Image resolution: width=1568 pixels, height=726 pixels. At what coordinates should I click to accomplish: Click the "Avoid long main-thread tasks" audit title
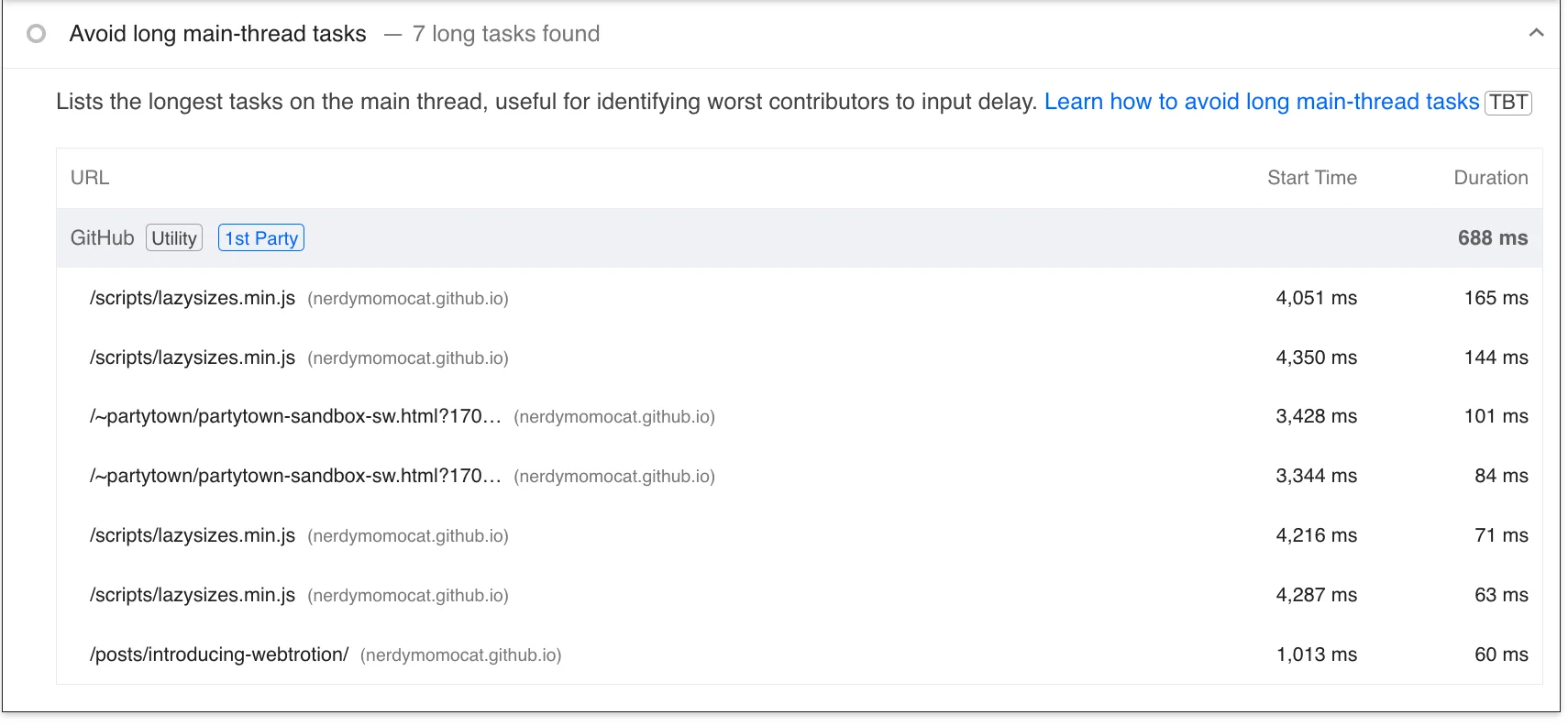click(217, 34)
